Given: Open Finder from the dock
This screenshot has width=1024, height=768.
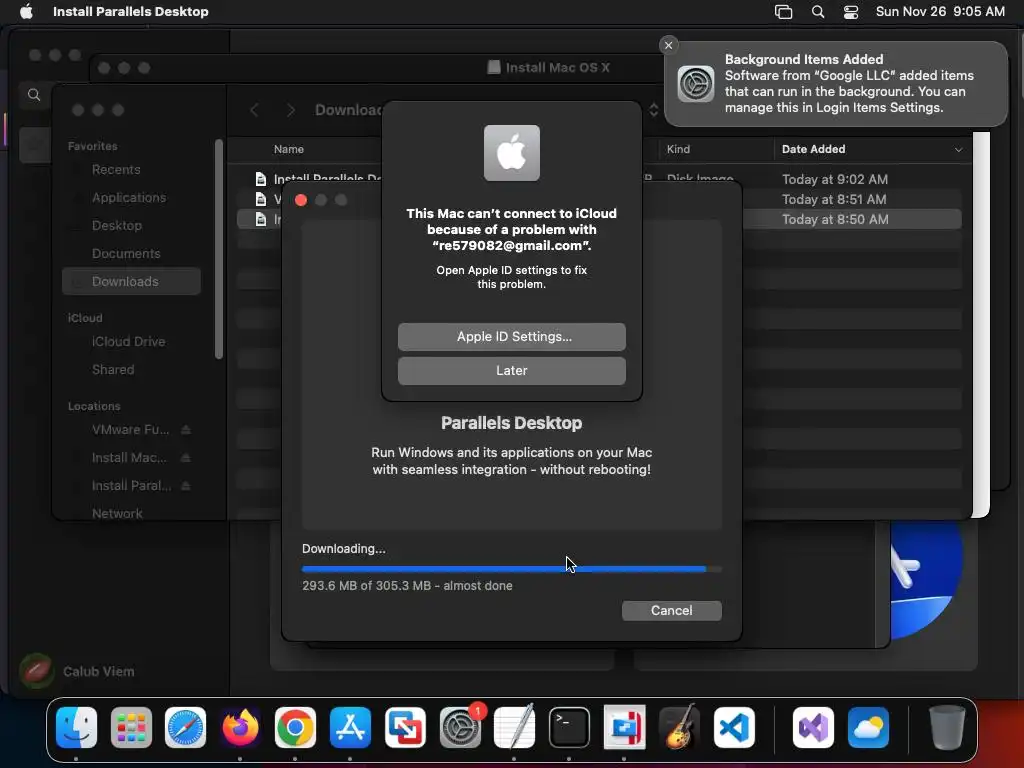Looking at the screenshot, I should pyautogui.click(x=76, y=727).
